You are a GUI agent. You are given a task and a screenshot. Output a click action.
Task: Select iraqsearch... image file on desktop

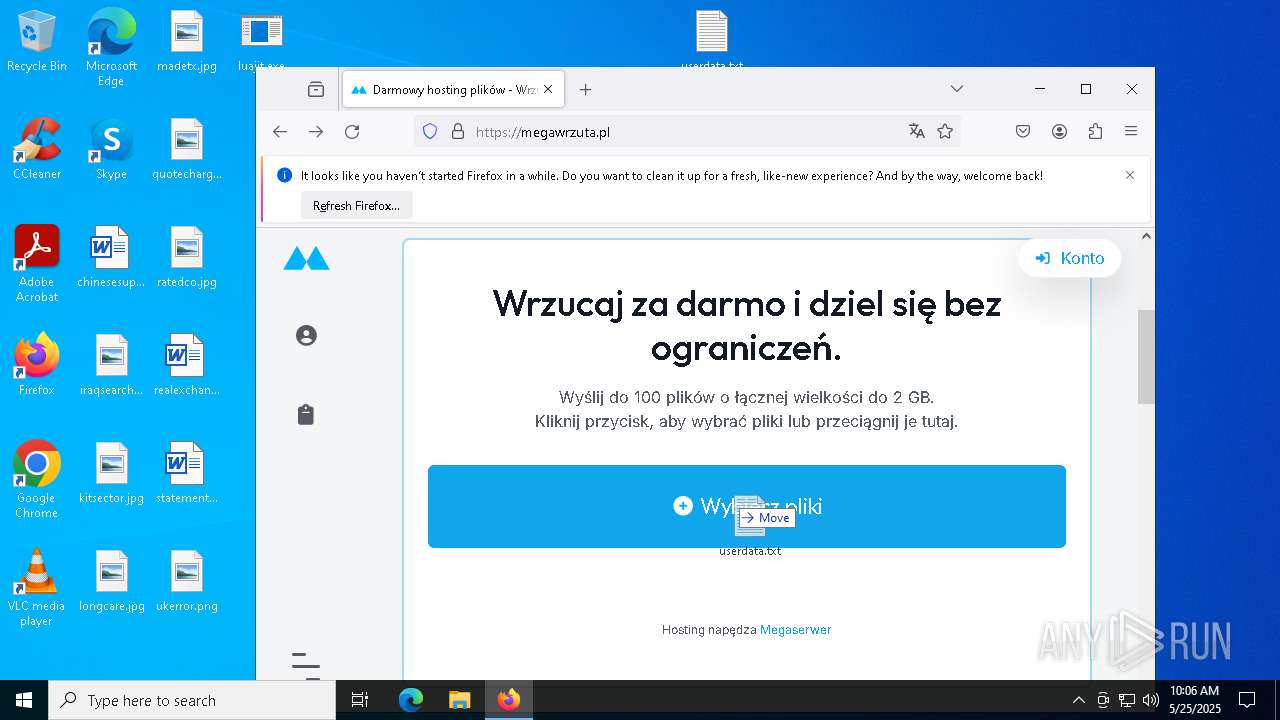[x=111, y=365]
